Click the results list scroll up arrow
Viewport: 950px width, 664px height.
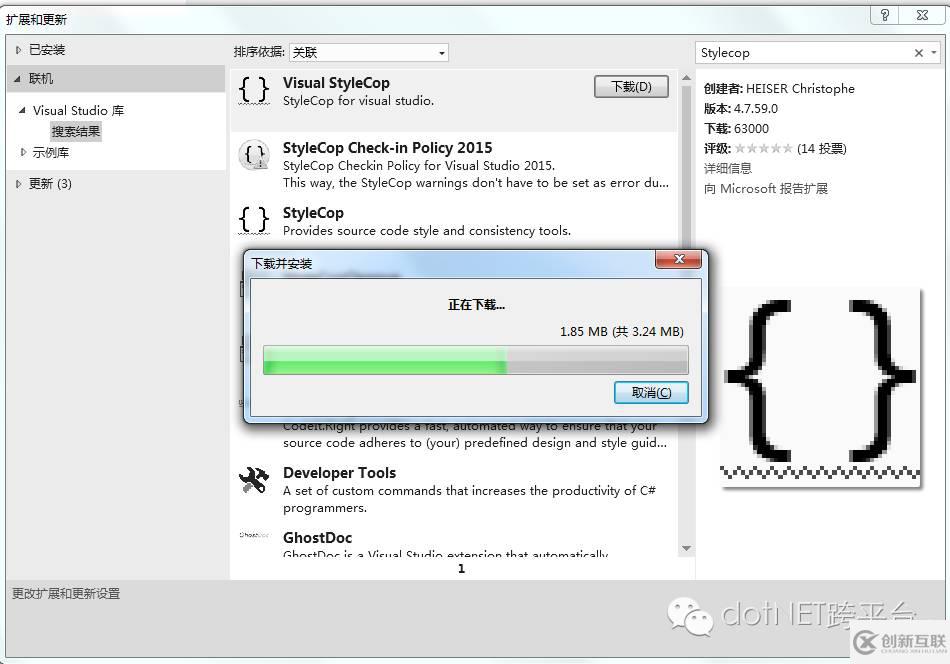pyautogui.click(x=686, y=78)
